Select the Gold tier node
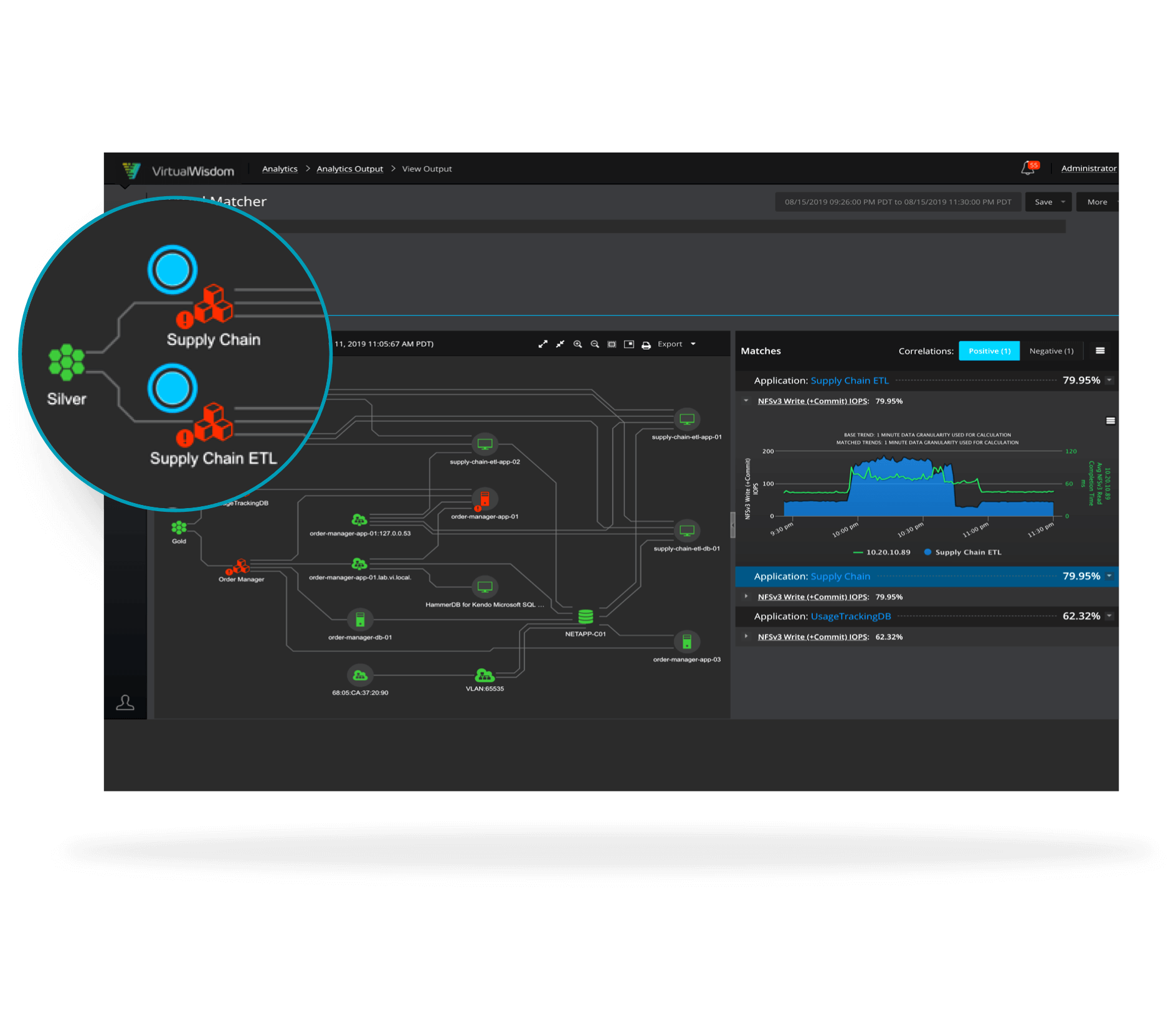This screenshot has width=1176, height=1023. (x=179, y=527)
